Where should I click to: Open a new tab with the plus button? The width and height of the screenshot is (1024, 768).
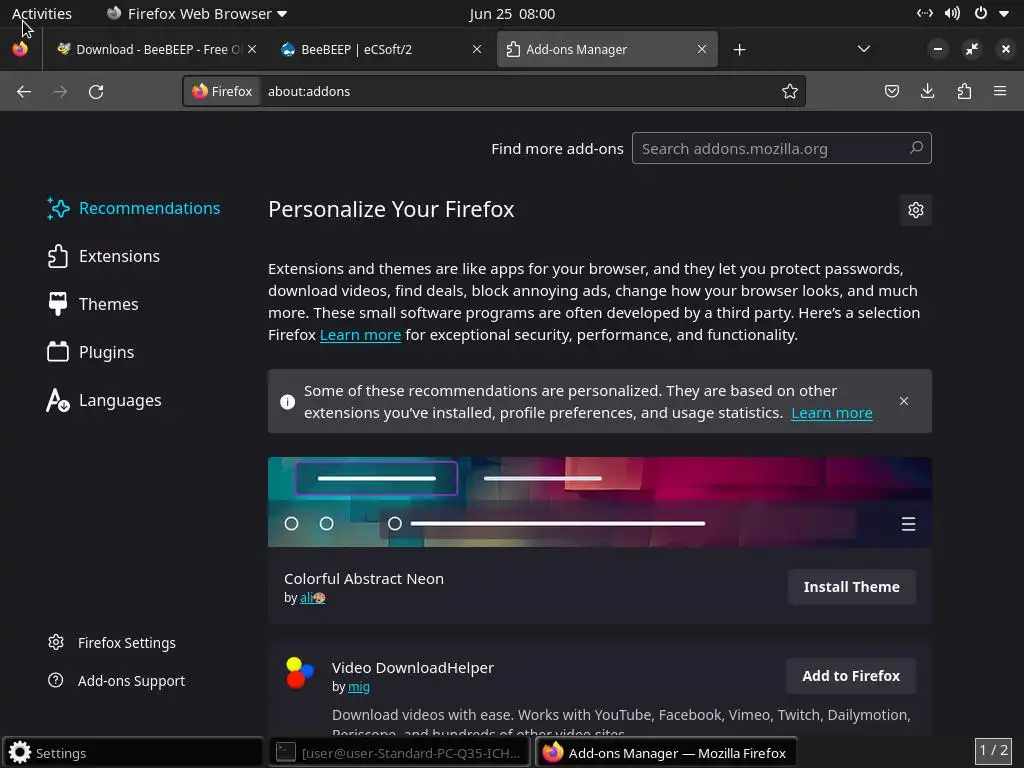coord(739,50)
